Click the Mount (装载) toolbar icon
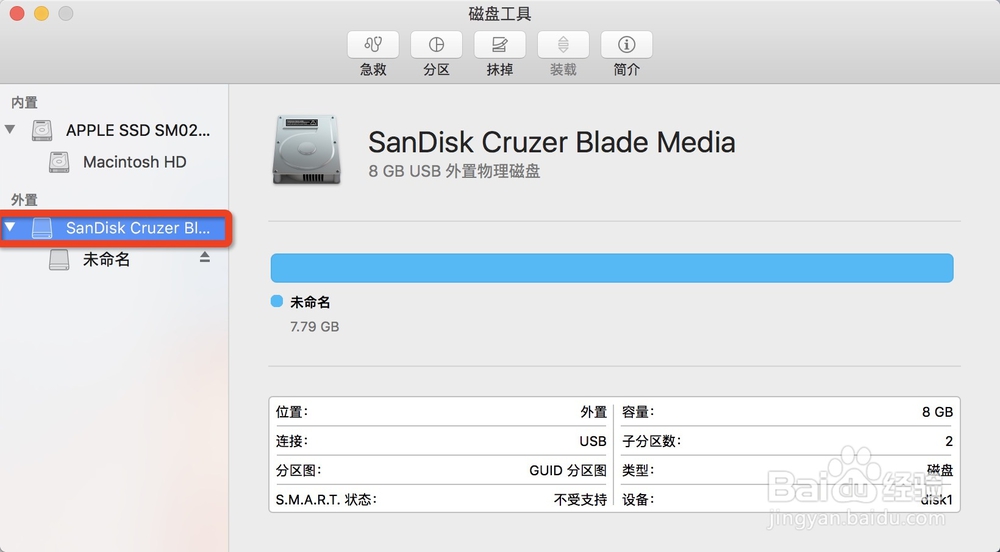Image resolution: width=1000 pixels, height=552 pixels. (x=563, y=45)
